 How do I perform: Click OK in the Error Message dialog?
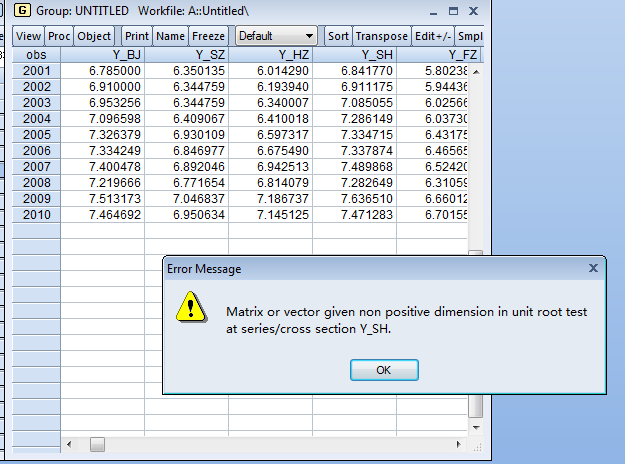[x=384, y=370]
